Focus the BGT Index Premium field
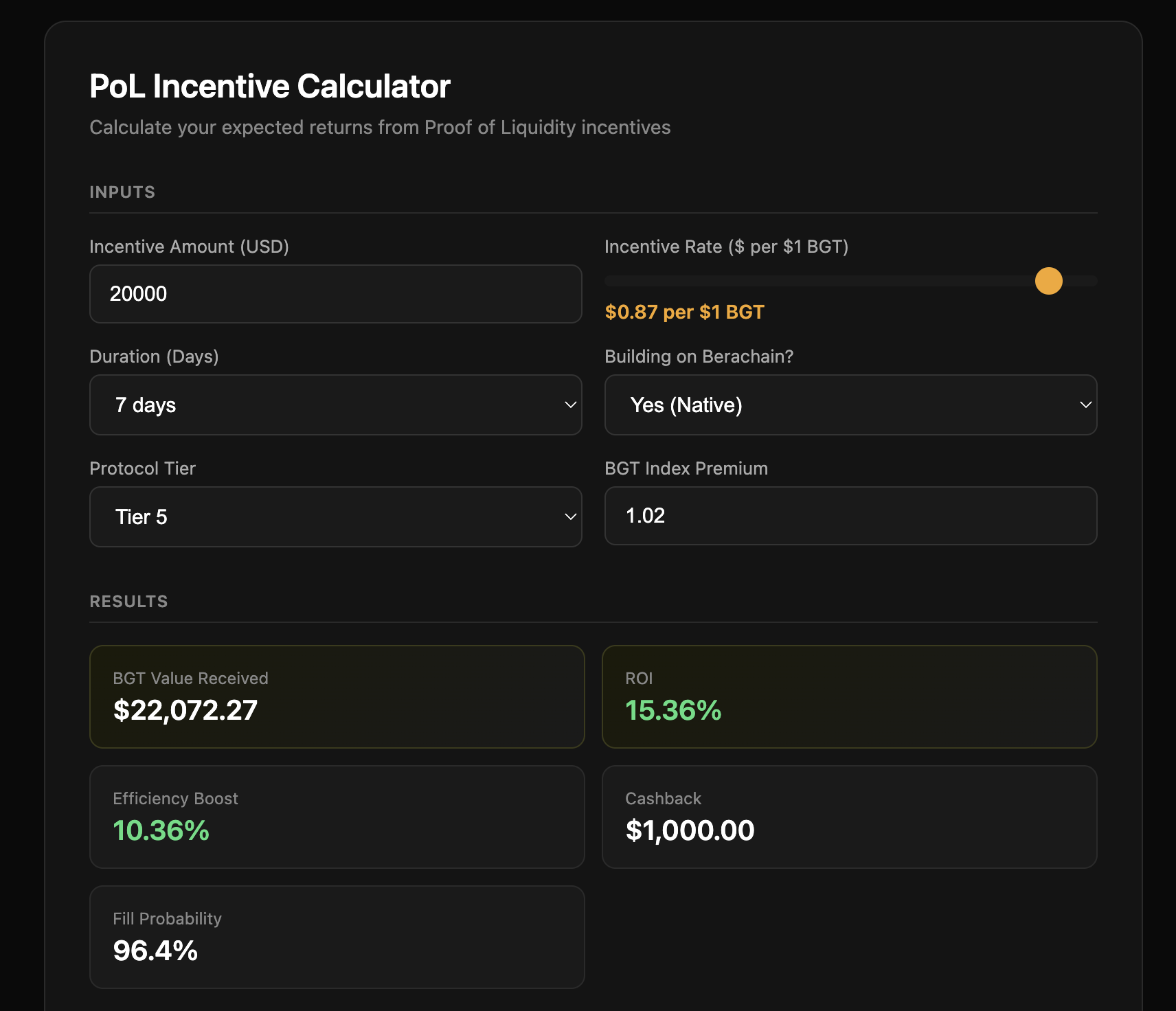 point(850,516)
